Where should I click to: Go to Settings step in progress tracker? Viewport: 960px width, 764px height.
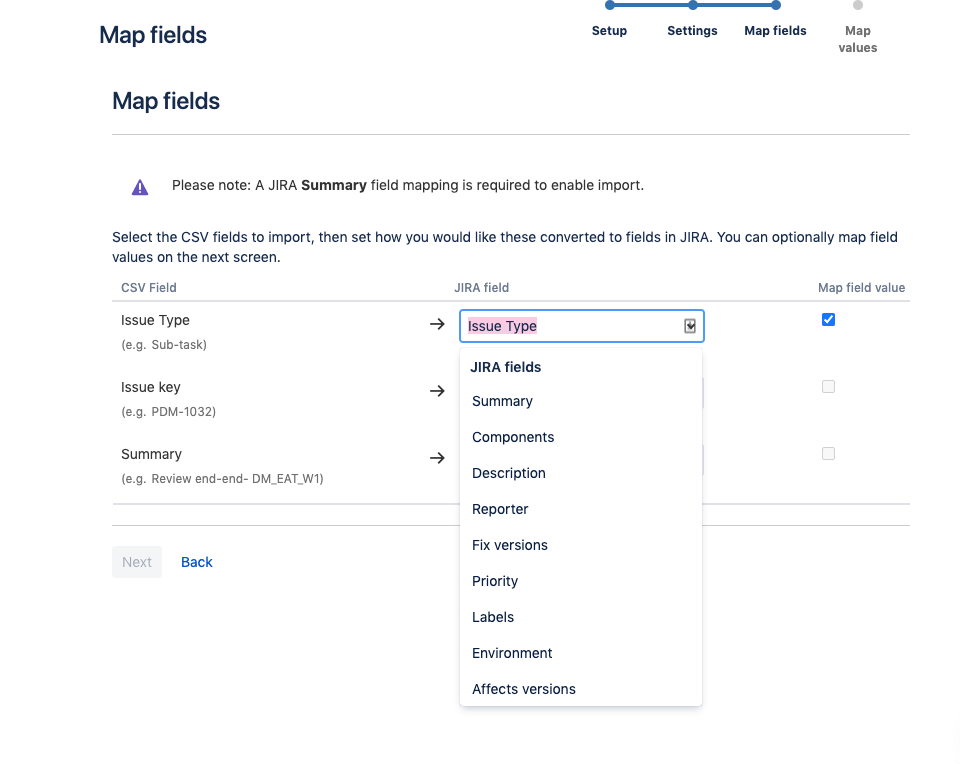[692, 31]
